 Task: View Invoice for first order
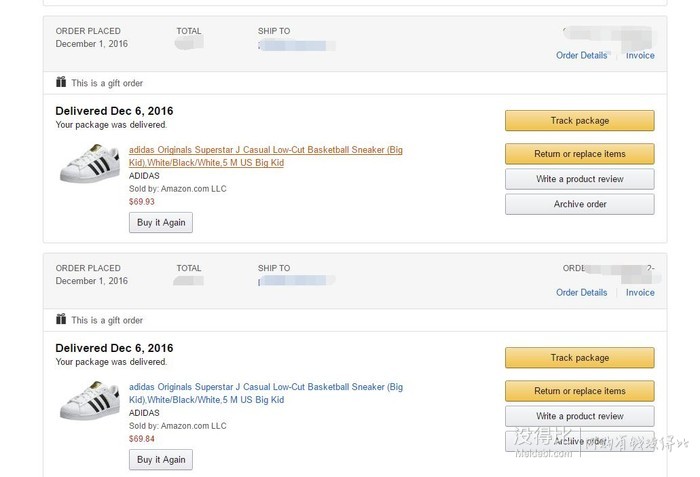[640, 55]
